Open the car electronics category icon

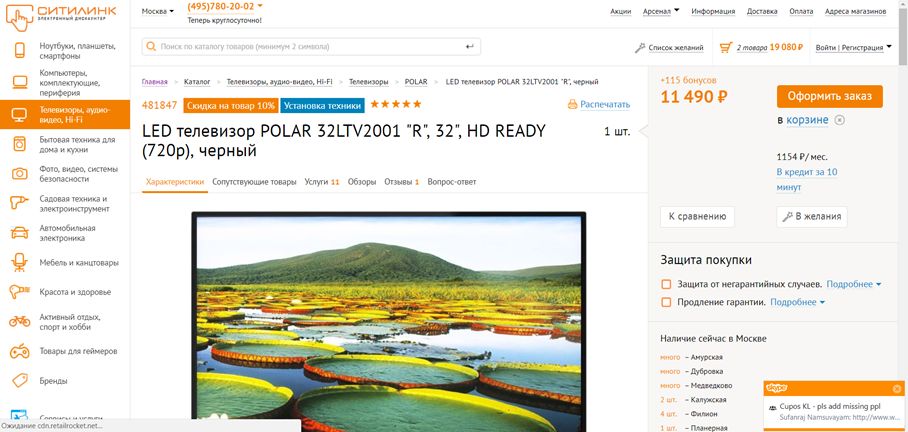point(20,233)
